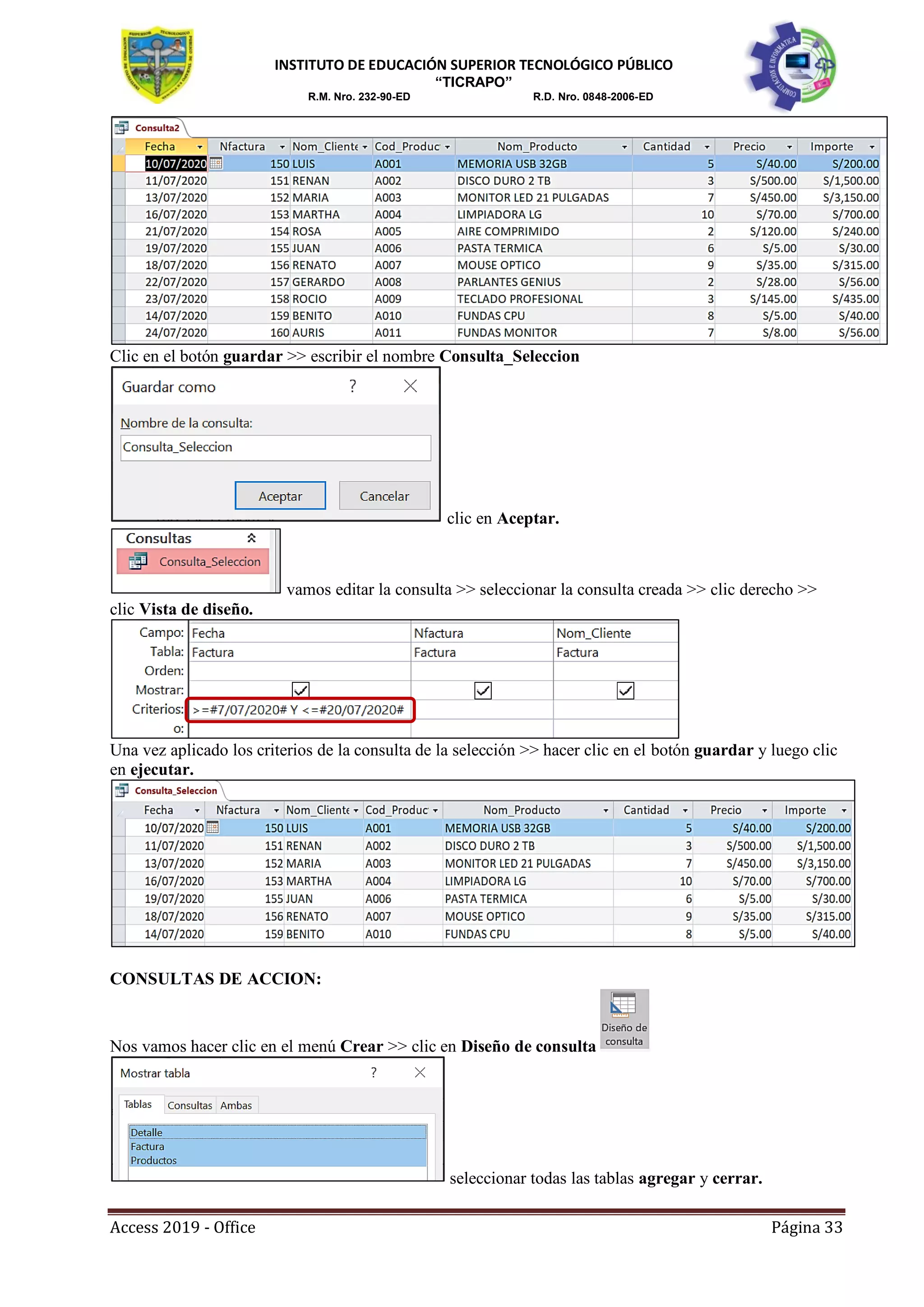Click the query icon on the Consulta2 tab
Screen dimensions: 924x1307
click(122, 128)
